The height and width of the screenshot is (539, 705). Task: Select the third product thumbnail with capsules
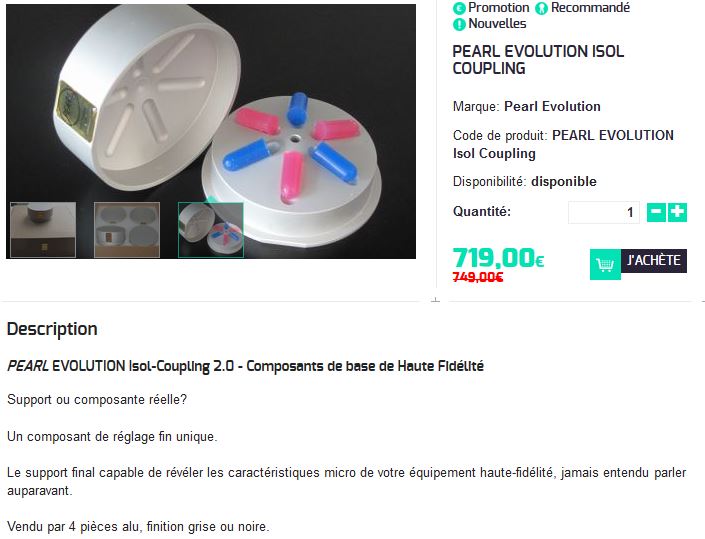pyautogui.click(x=211, y=230)
